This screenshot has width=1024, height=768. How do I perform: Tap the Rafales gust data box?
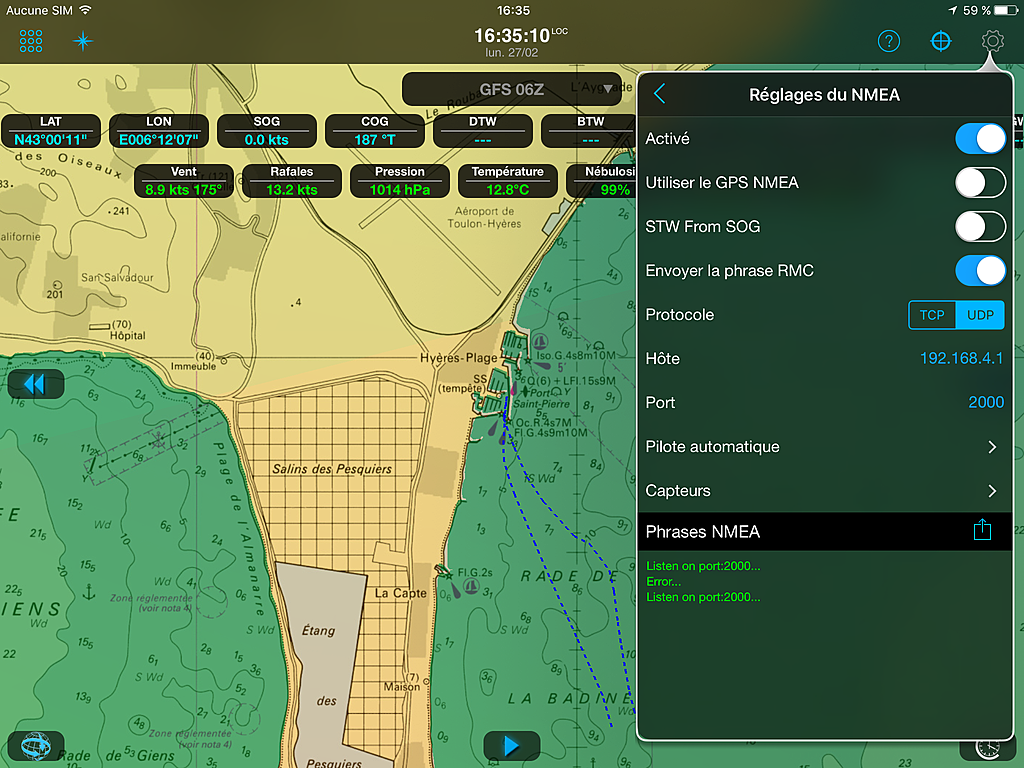[292, 181]
